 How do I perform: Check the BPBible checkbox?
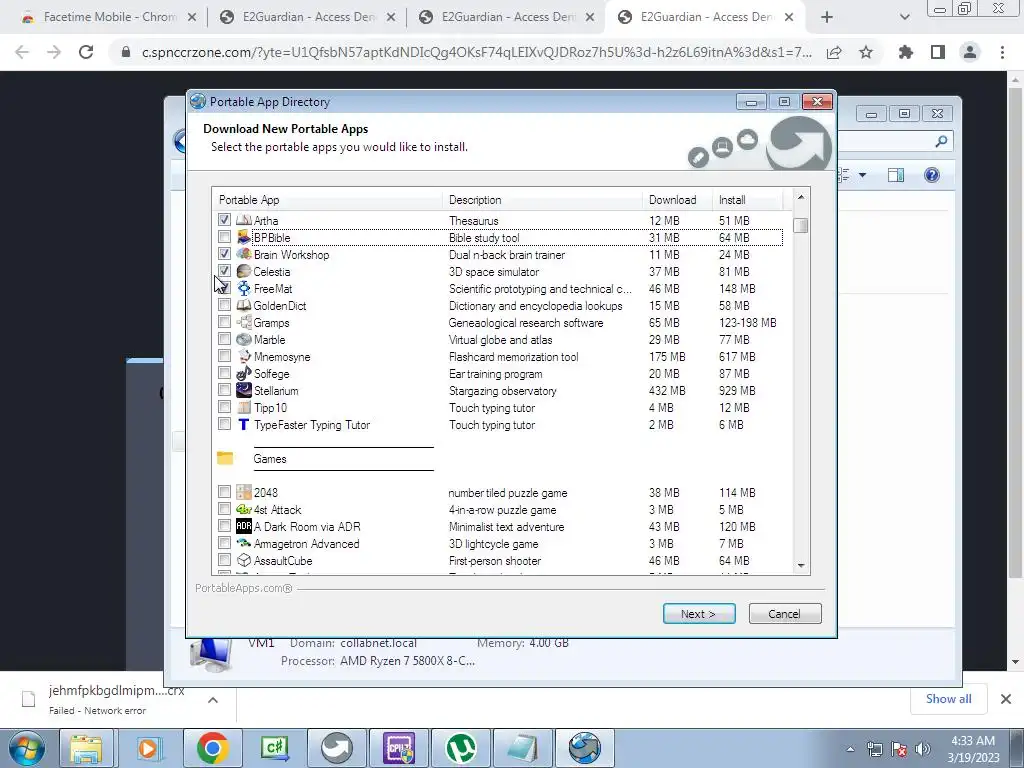[224, 236]
